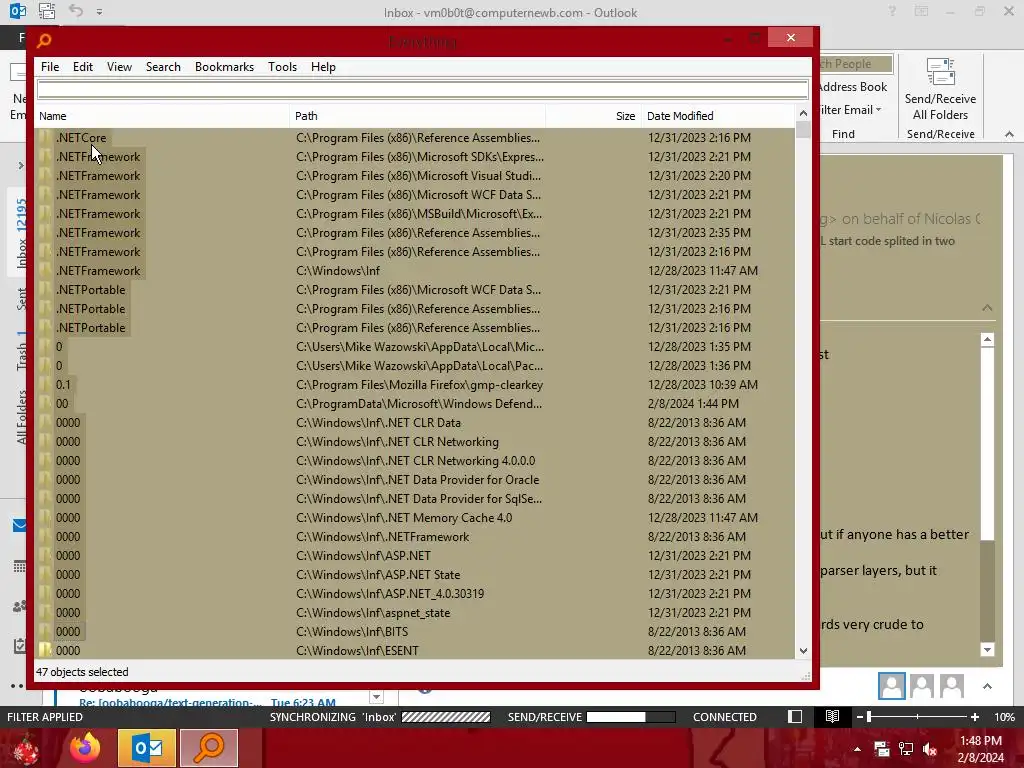Open Customize Quick Access Toolbar dropdown
Screen dimensions: 1024x768
99,12
